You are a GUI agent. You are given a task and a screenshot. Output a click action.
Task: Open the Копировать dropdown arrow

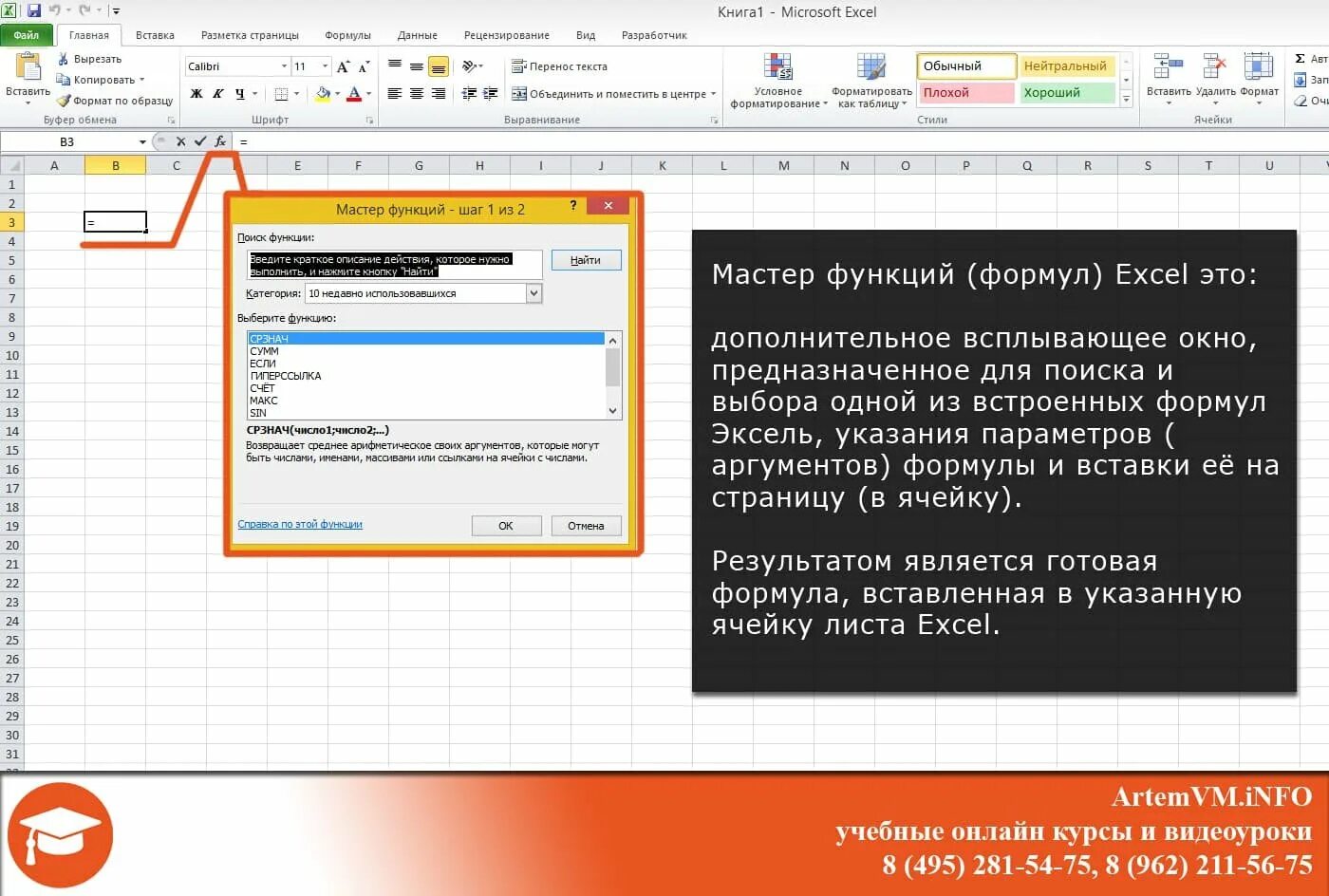[142, 80]
